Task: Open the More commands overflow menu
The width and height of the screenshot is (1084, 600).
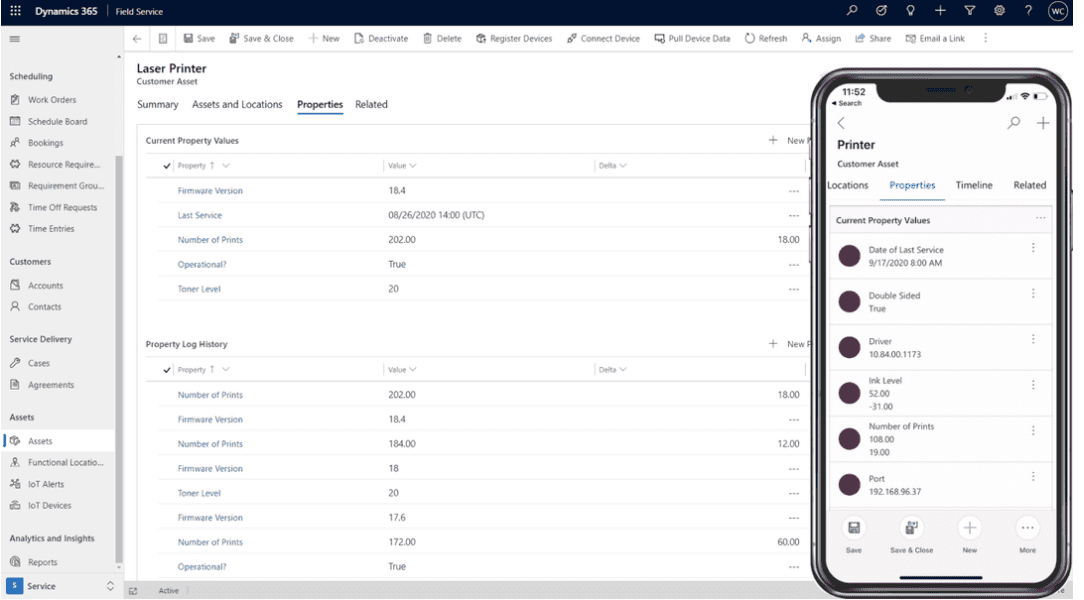Action: pos(986,38)
